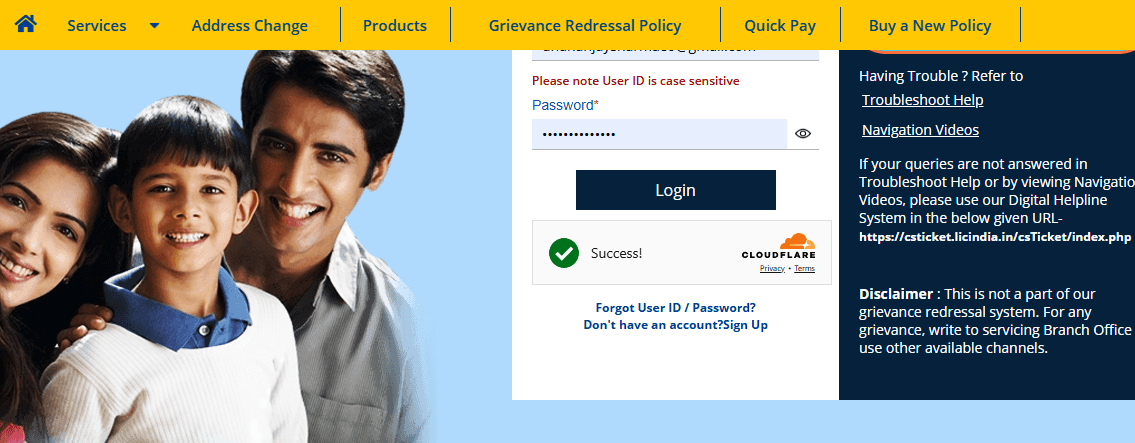
Task: Open the Services menu
Action: click(x=97, y=26)
